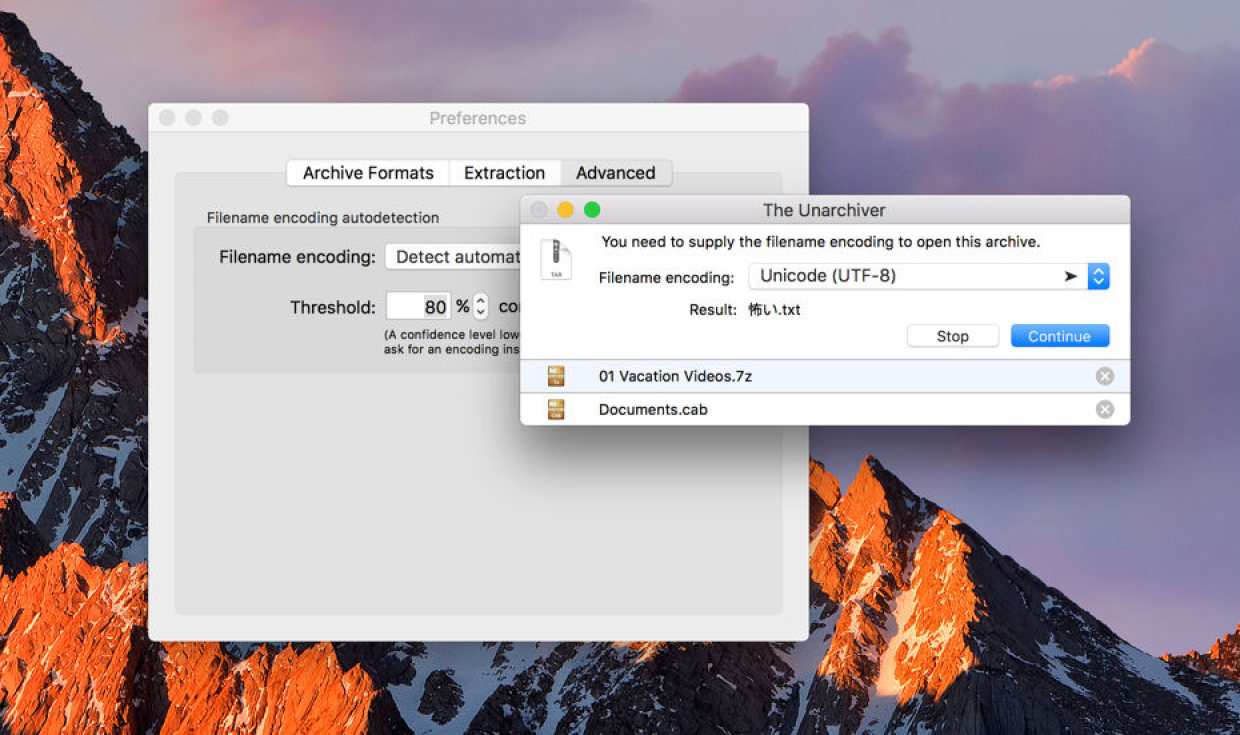
Task: Switch to the Extraction tab
Action: pyautogui.click(x=504, y=173)
